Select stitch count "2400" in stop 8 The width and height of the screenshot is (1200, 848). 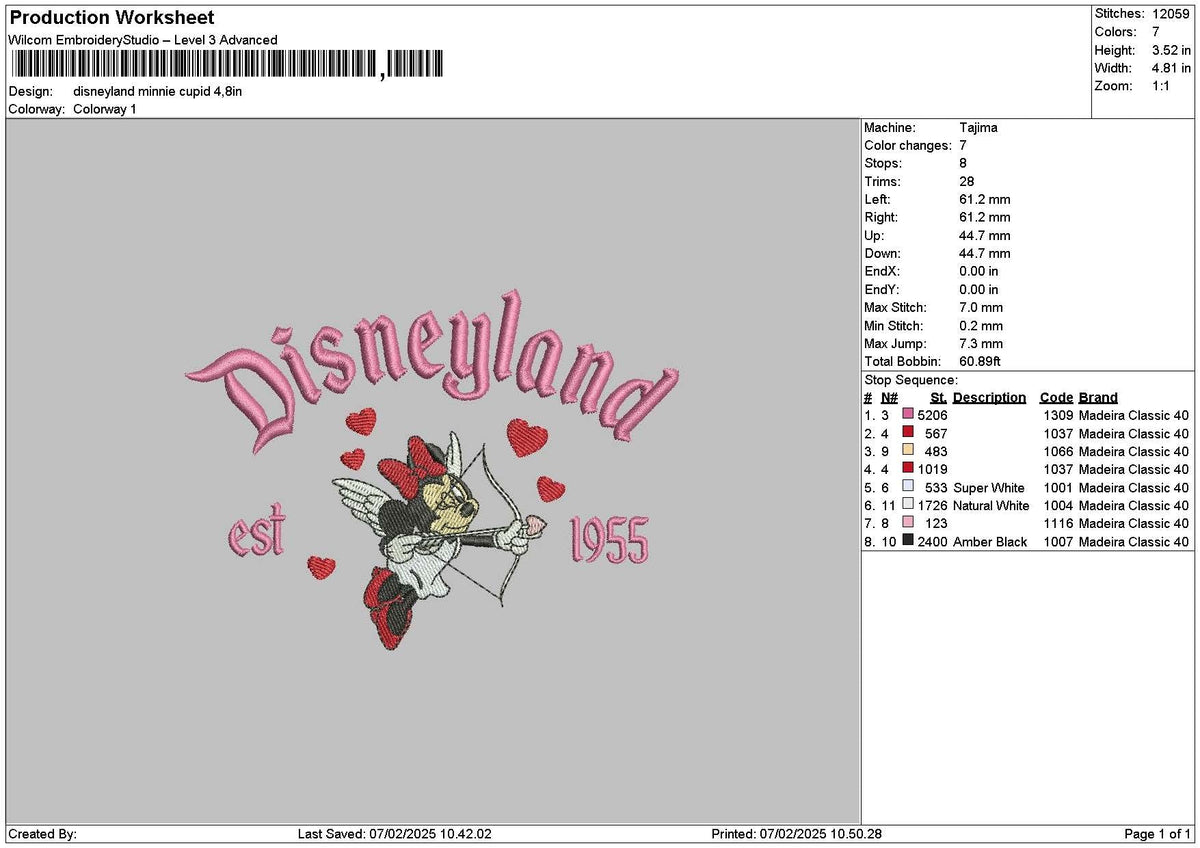tap(932, 542)
